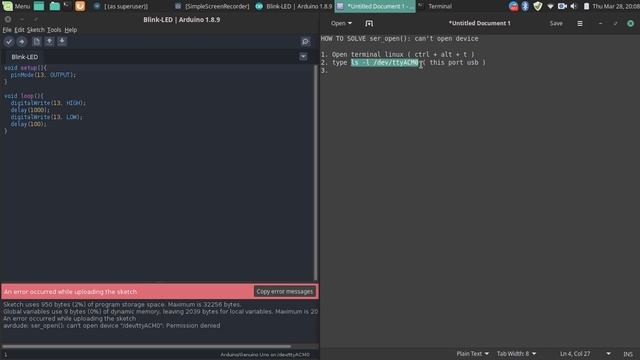The image size is (640, 360).
Task: Click the Arduino/Genuino Uno board status text
Action: click(265, 355)
